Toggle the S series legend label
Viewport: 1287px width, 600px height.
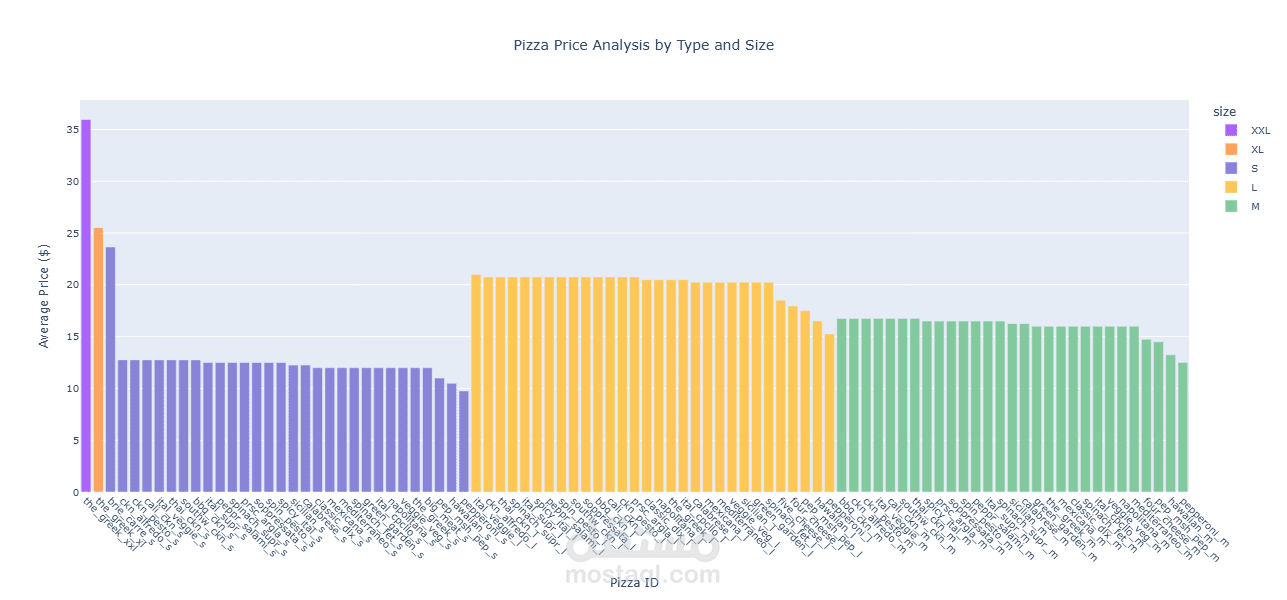click(1256, 168)
